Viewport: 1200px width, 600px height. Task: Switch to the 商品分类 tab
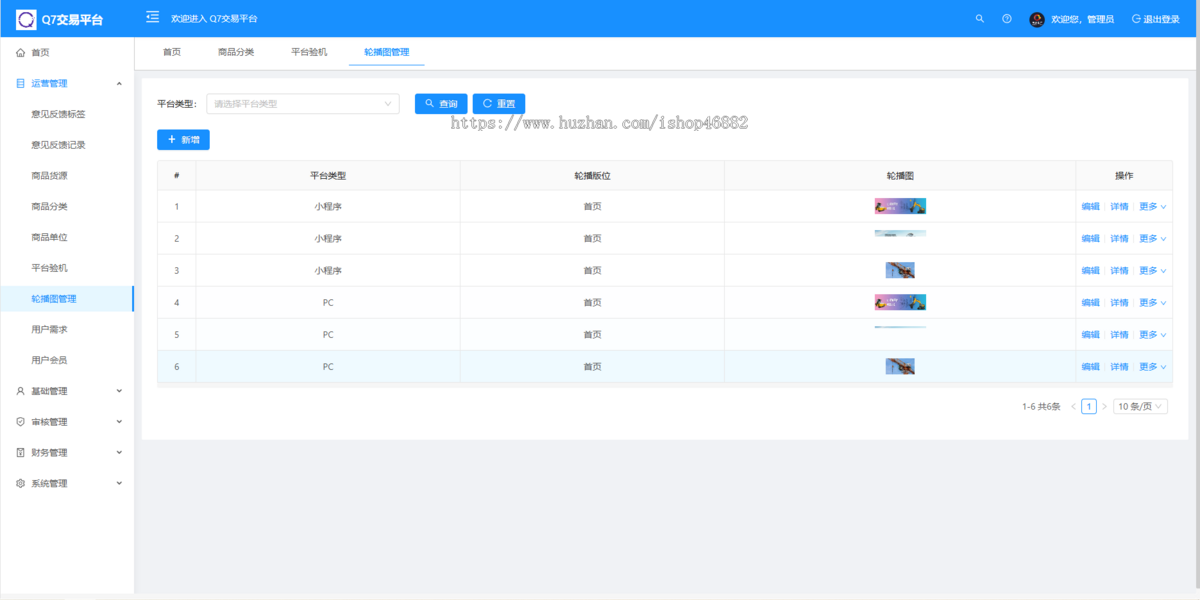point(236,52)
